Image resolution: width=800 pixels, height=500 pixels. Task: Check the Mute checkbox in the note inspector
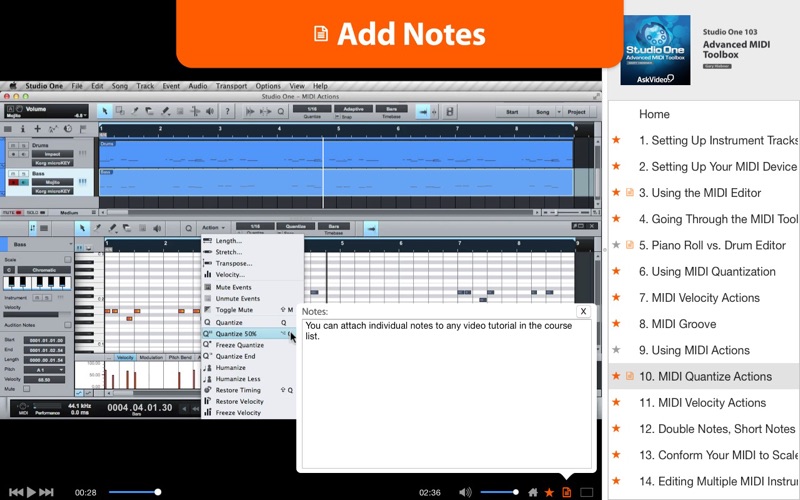click(27, 389)
